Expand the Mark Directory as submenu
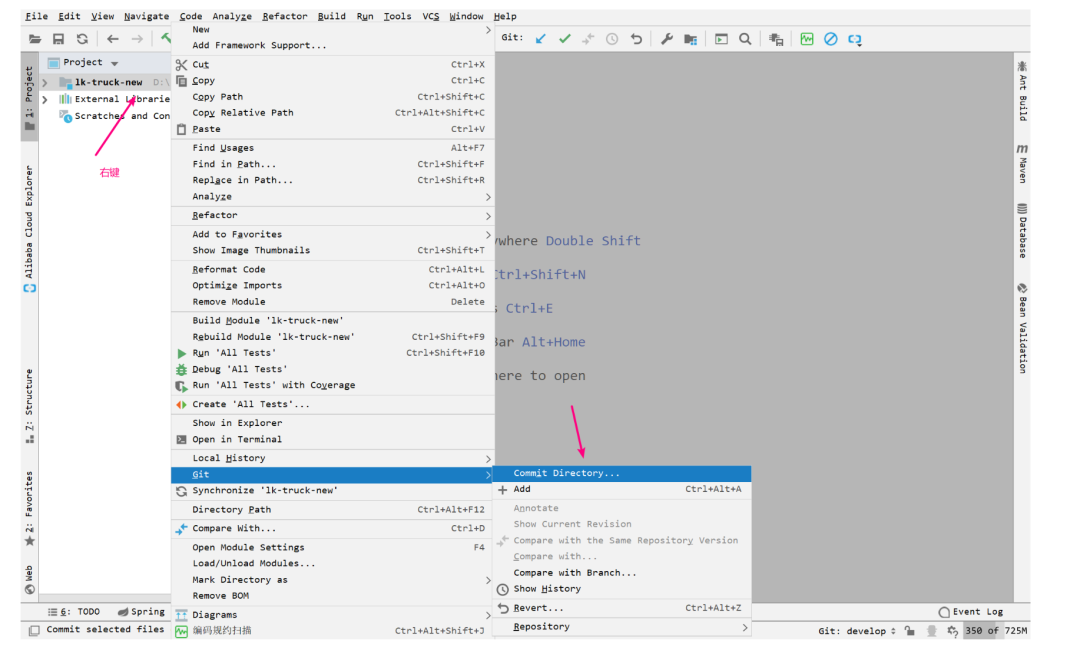Screen dimensions: 1080x647 tap(333, 580)
